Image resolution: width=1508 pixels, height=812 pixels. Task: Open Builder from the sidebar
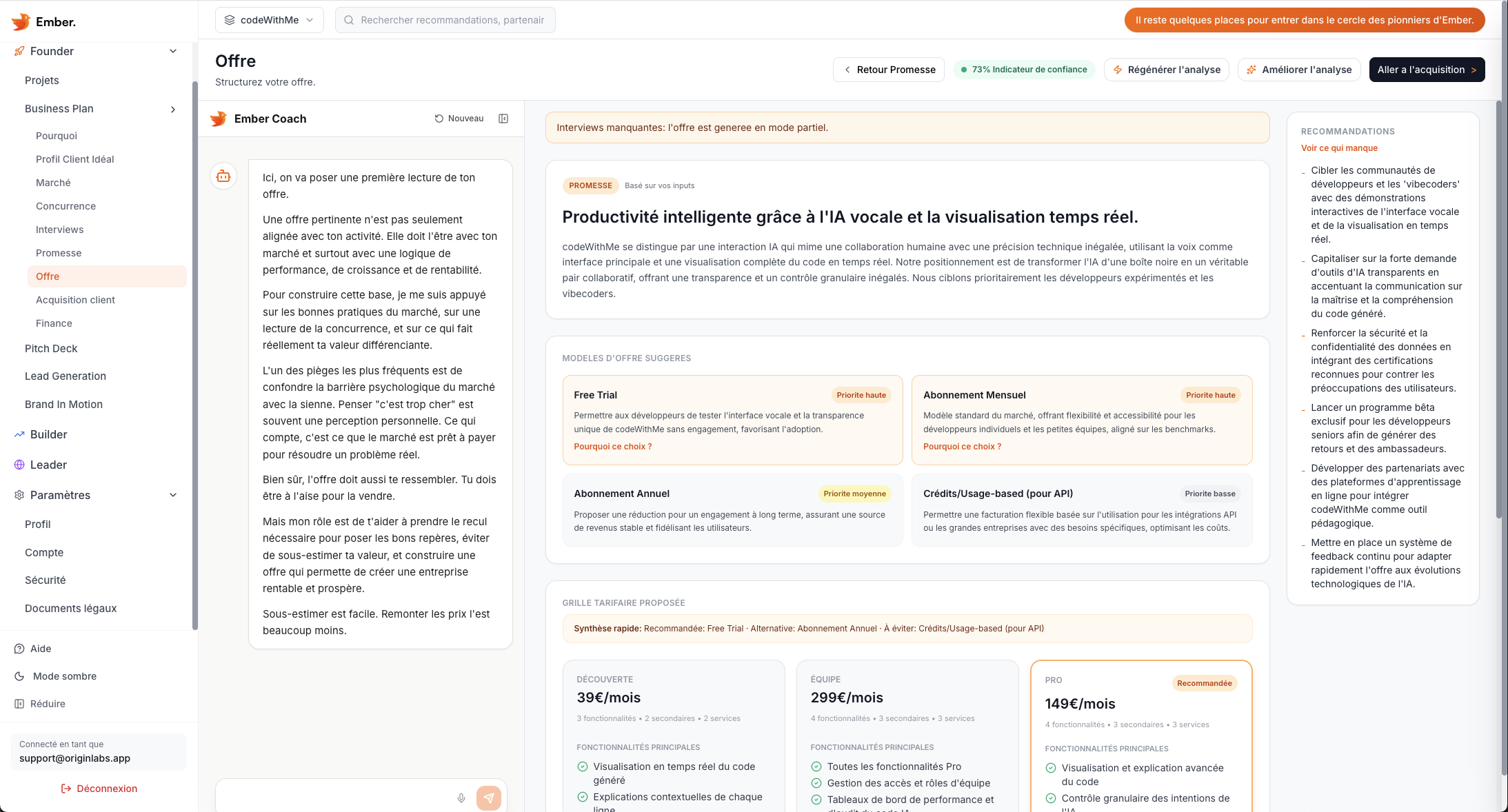(49, 434)
